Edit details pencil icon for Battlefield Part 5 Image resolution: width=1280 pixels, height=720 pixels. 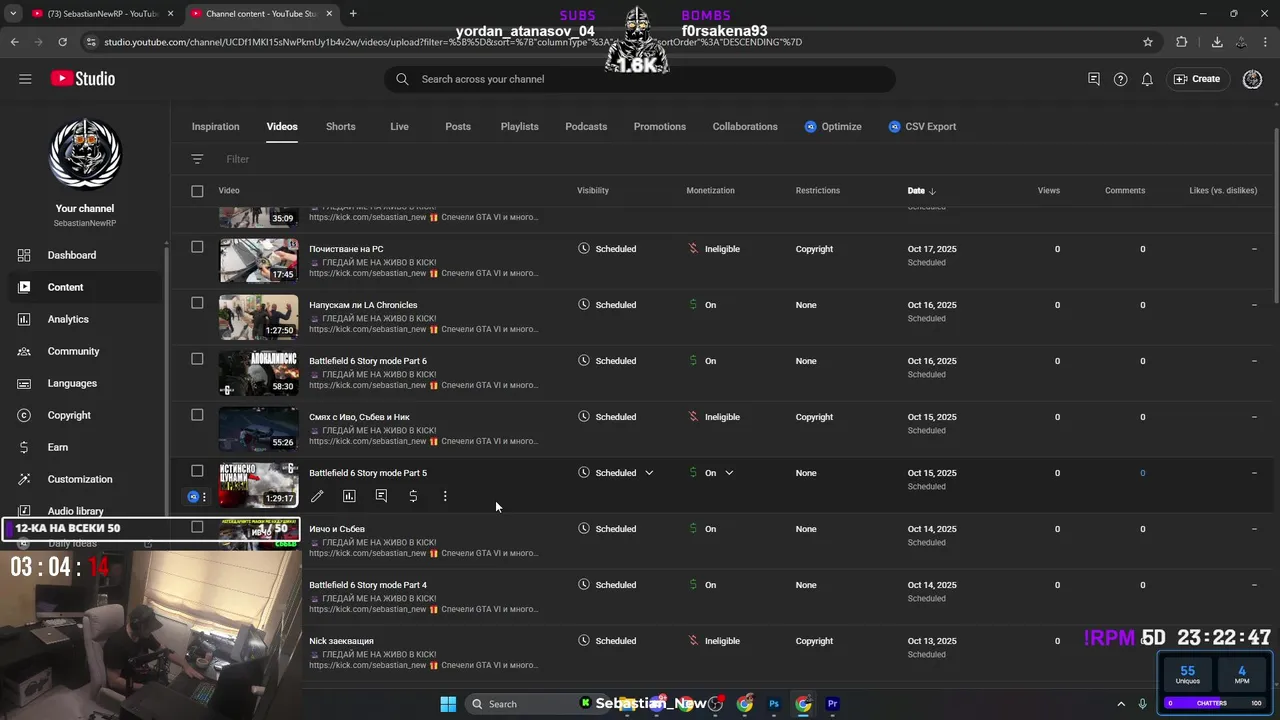[x=317, y=496]
